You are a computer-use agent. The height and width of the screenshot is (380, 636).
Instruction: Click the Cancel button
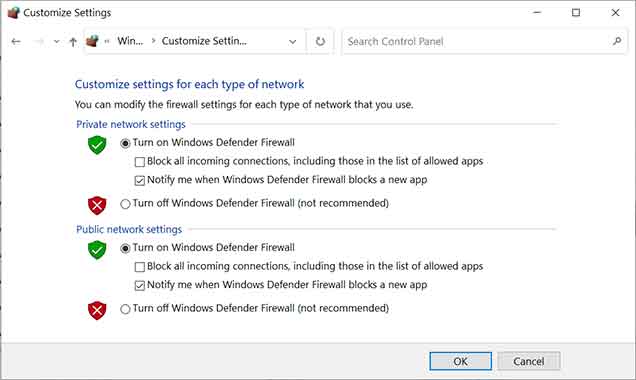(529, 361)
